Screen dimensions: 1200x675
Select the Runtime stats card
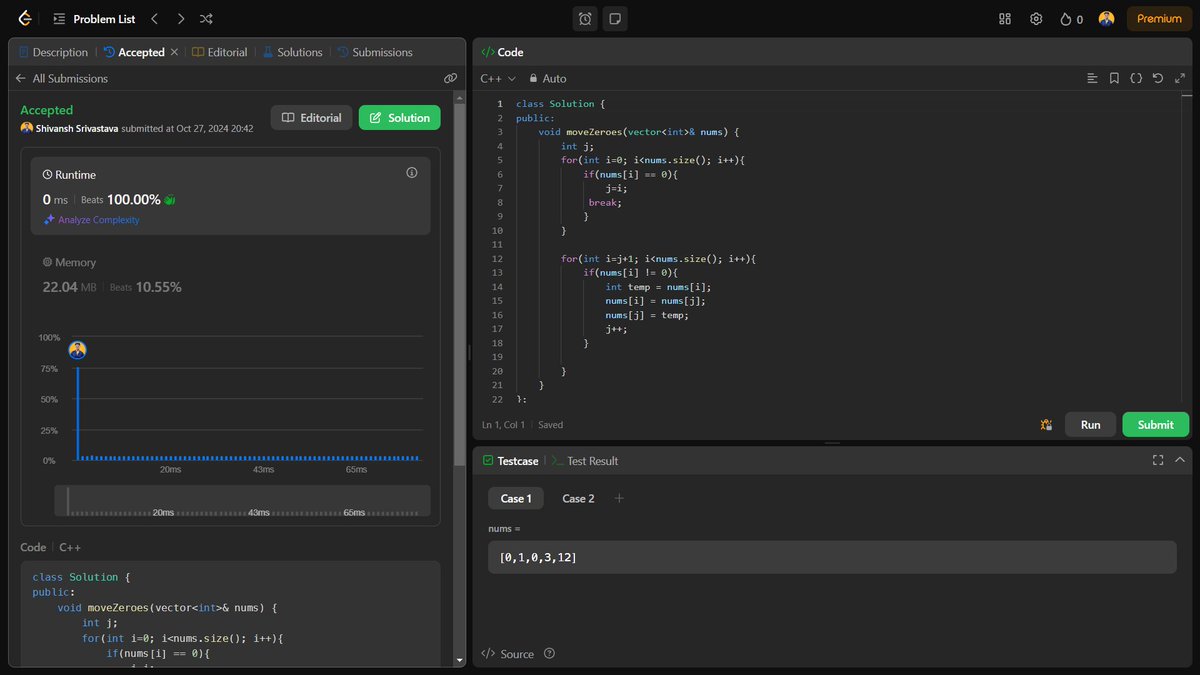click(230, 195)
